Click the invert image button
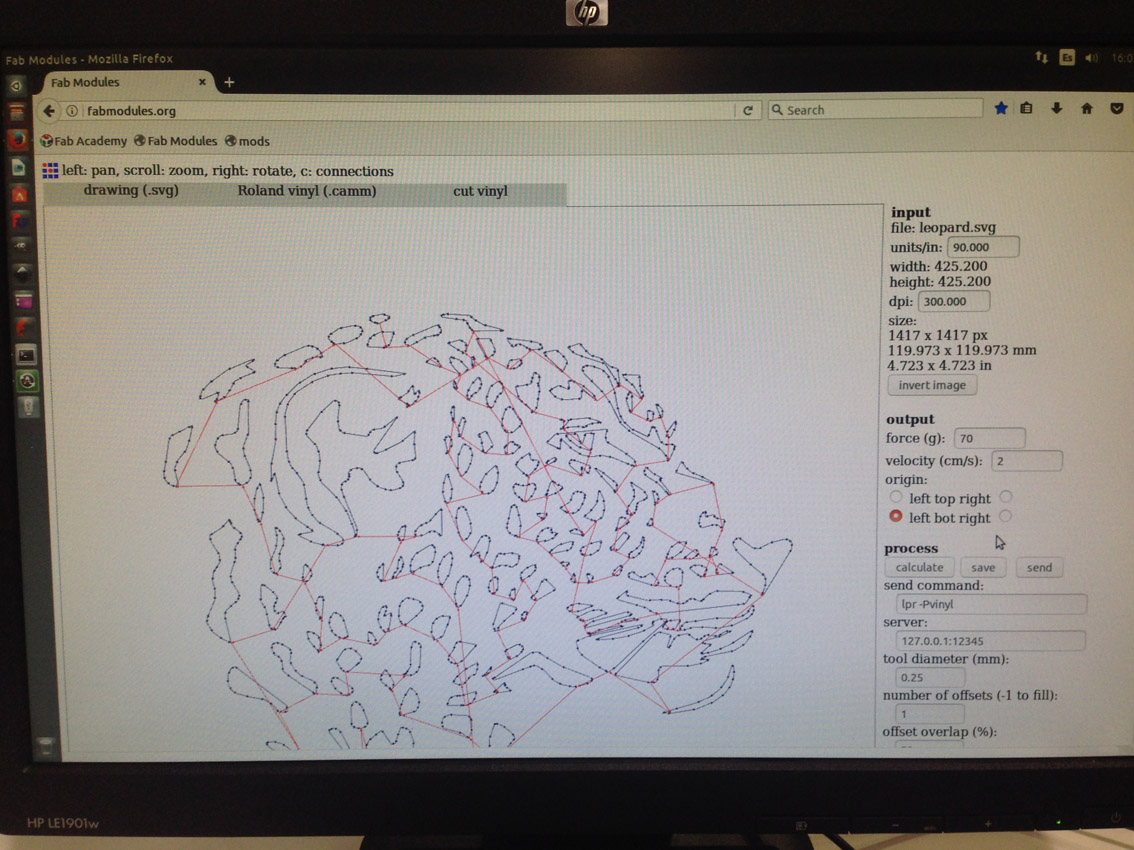This screenshot has width=1134, height=850. pyautogui.click(x=932, y=385)
